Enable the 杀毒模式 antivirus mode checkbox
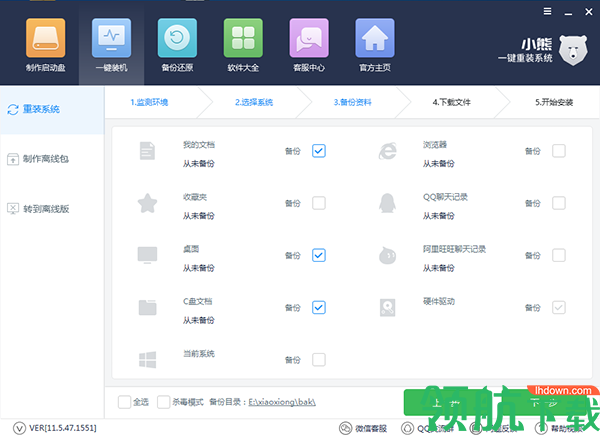Viewport: 600px width, 438px height. tap(163, 402)
